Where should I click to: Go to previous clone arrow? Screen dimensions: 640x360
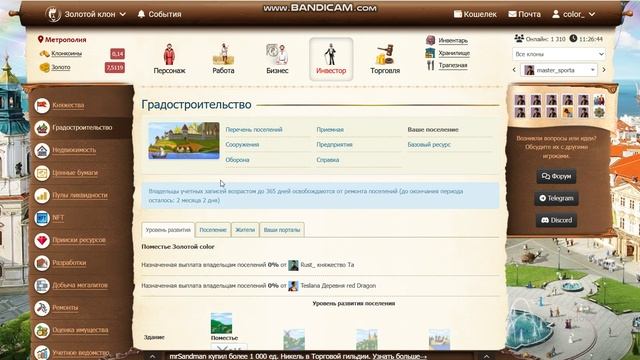pyautogui.click(x=514, y=70)
